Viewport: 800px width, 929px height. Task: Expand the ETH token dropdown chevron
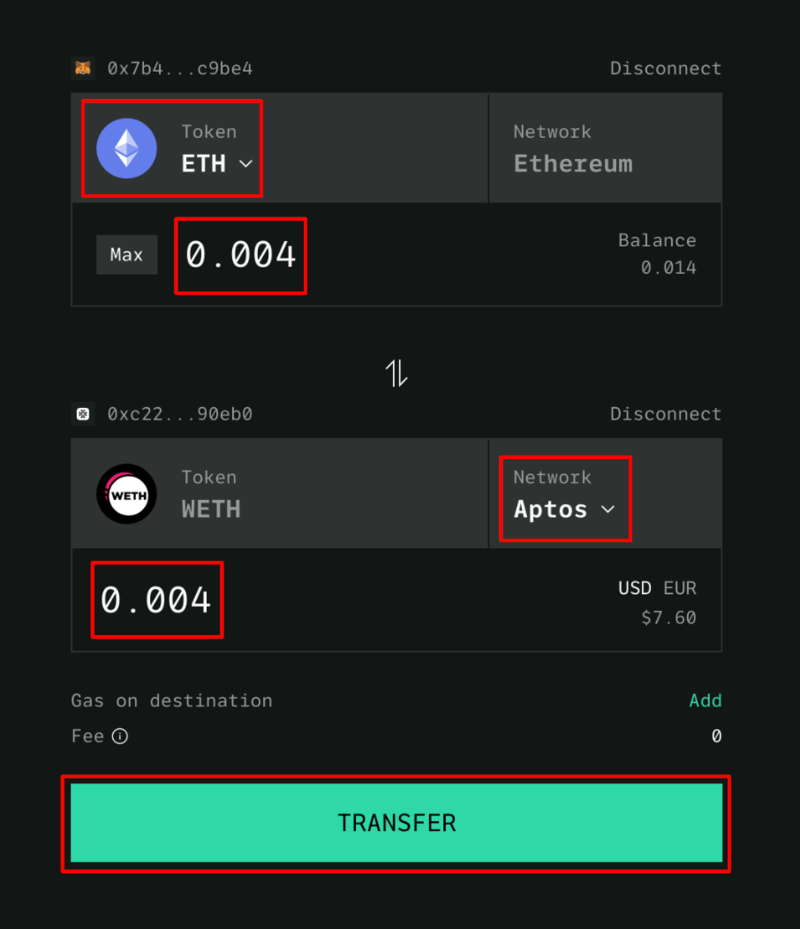point(246,164)
